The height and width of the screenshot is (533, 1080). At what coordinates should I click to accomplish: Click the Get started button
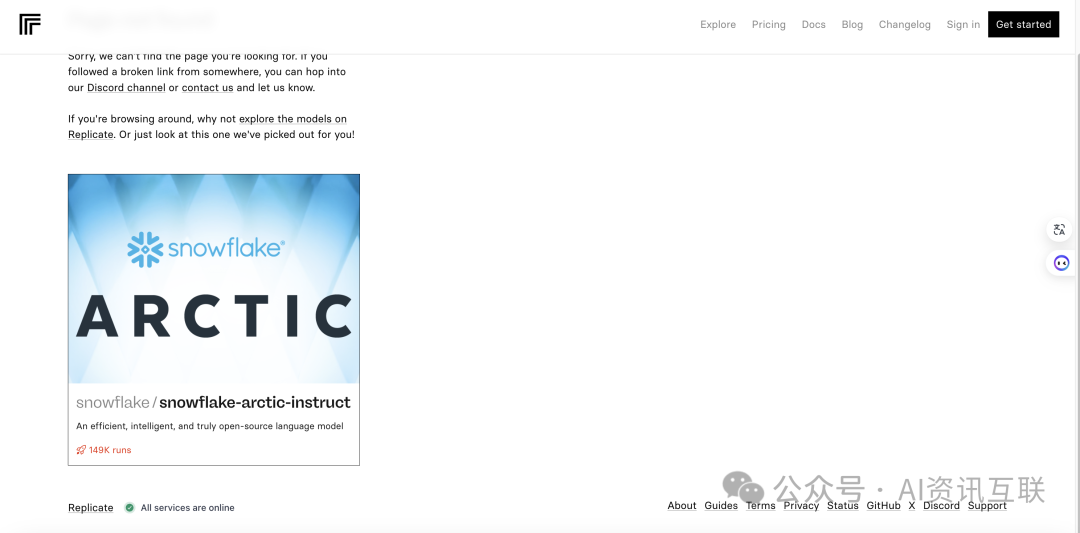pyautogui.click(x=1024, y=24)
